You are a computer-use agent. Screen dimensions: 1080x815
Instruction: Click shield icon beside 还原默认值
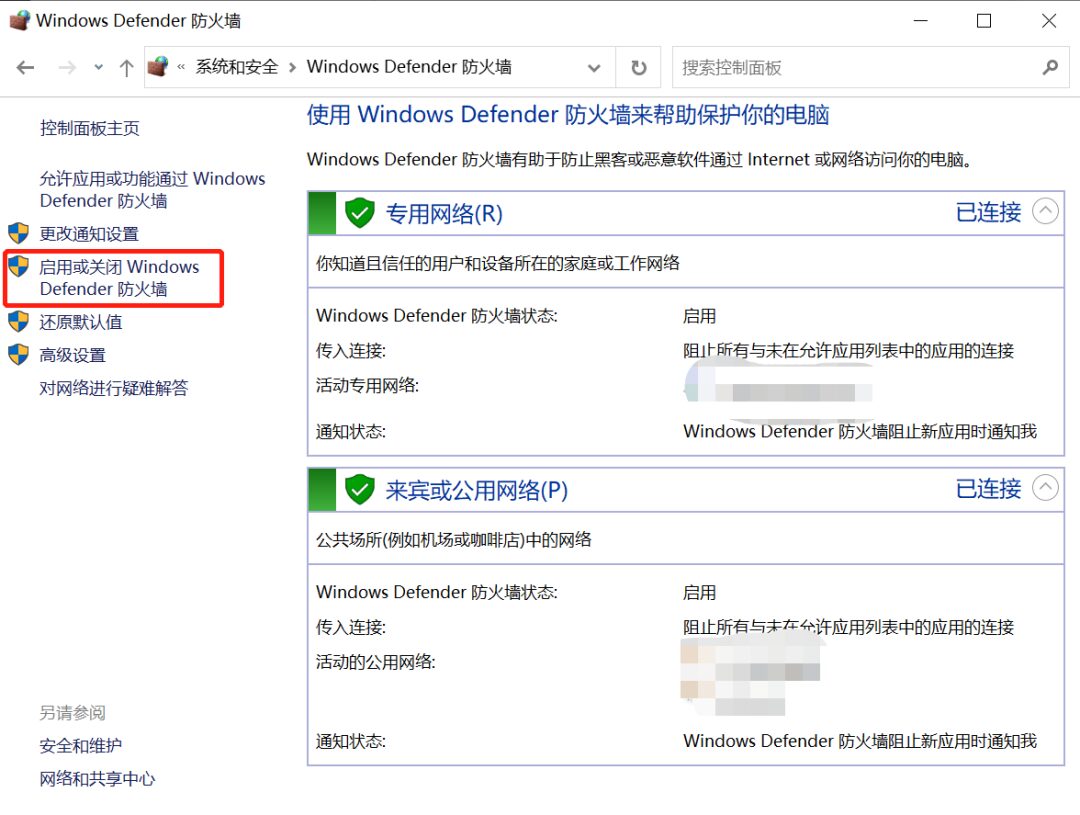pos(19,321)
